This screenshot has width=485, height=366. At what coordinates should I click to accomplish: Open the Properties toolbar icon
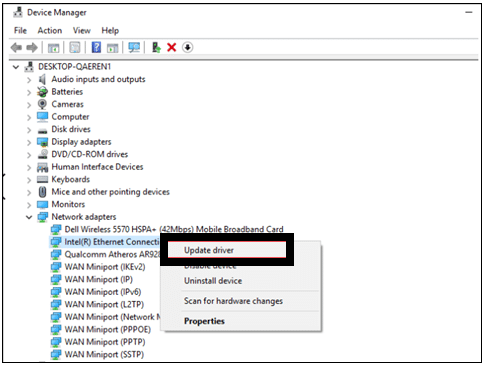coord(75,48)
